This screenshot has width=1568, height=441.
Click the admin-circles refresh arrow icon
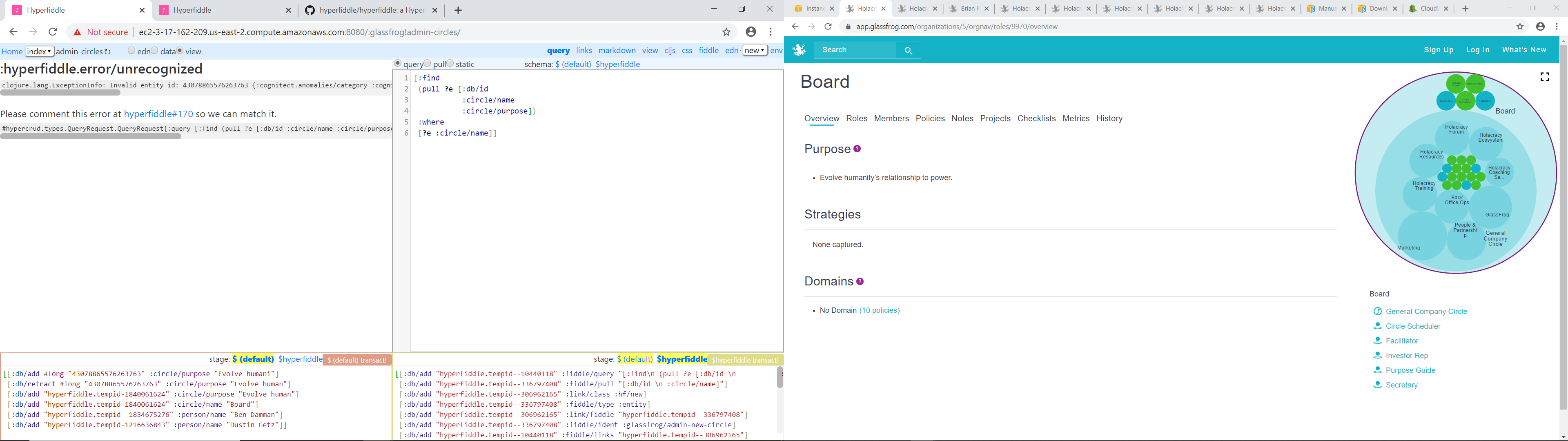click(108, 52)
